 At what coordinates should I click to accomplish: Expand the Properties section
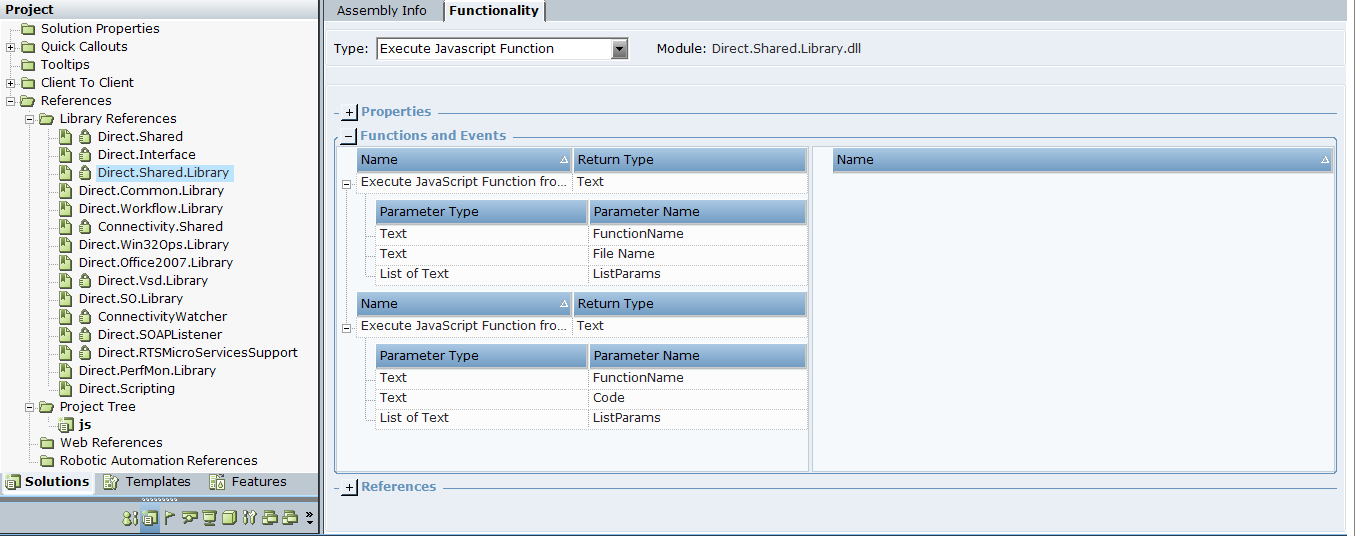pyautogui.click(x=349, y=113)
